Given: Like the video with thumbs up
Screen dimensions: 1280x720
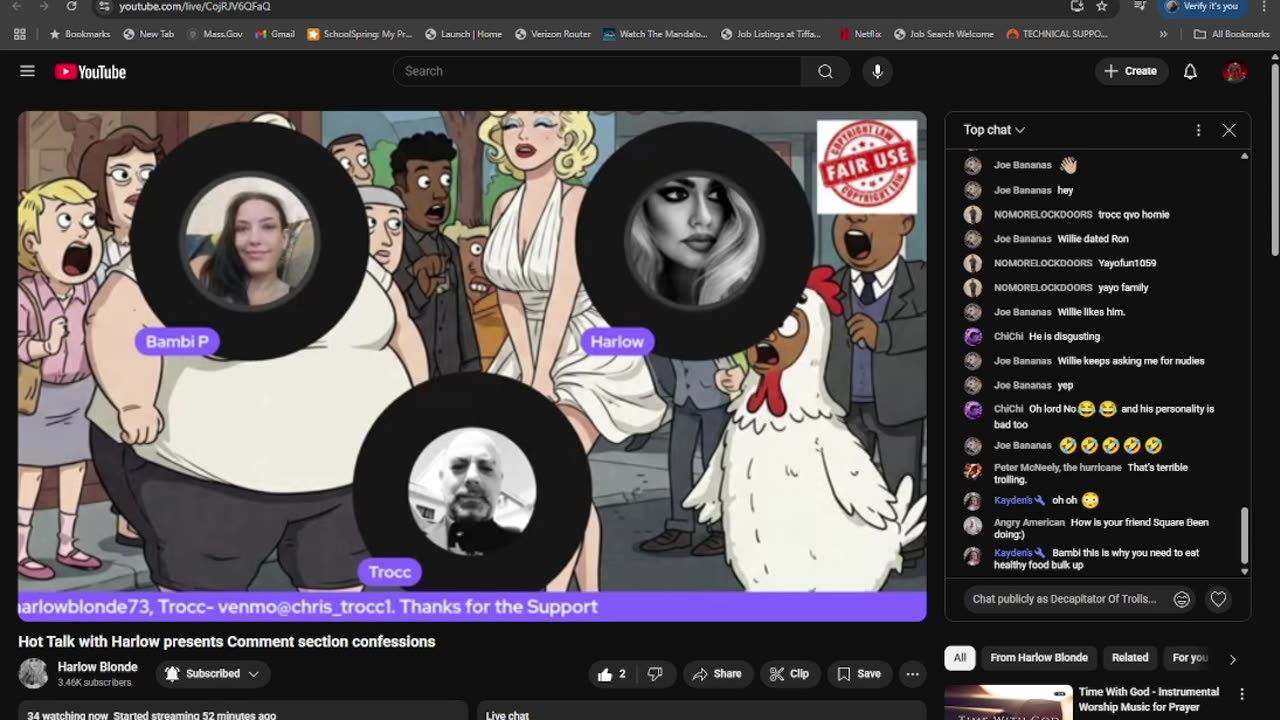Looking at the screenshot, I should [x=611, y=674].
